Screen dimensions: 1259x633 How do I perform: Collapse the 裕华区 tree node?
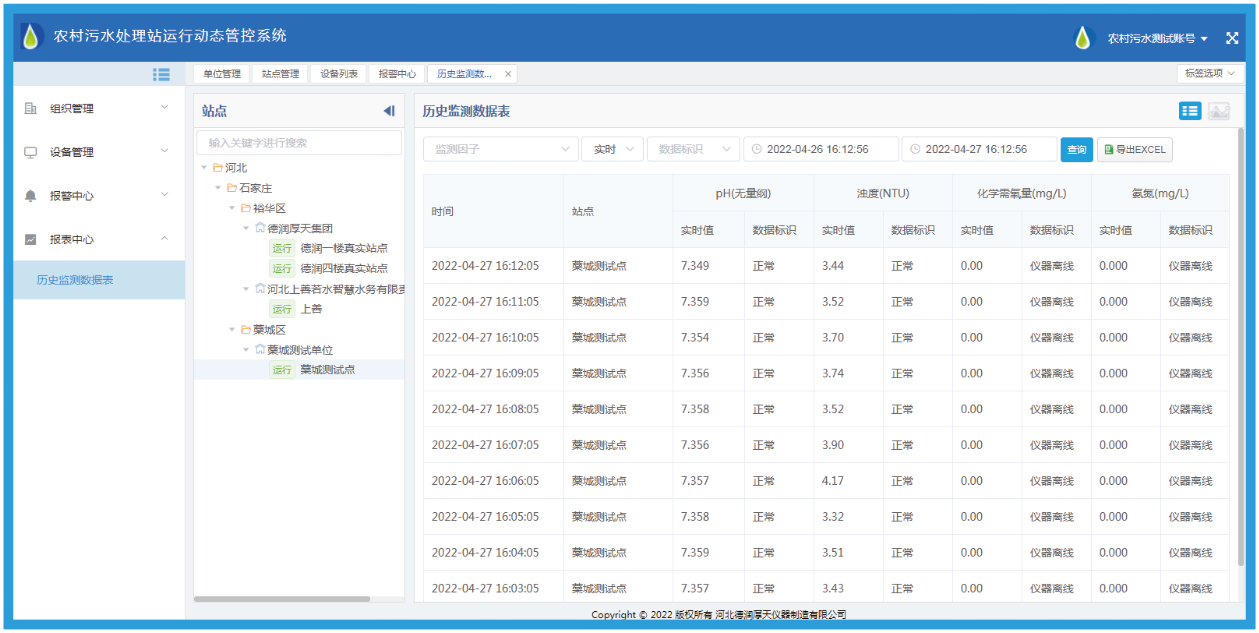tap(233, 208)
